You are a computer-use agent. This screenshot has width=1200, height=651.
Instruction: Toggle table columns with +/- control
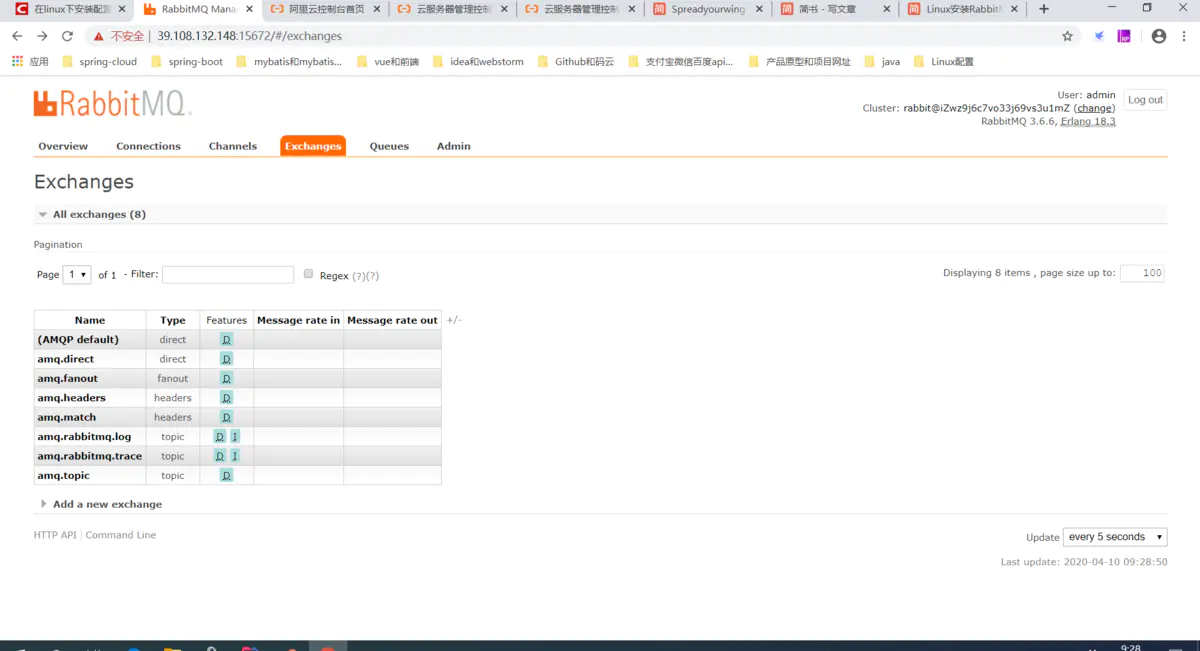tap(454, 320)
